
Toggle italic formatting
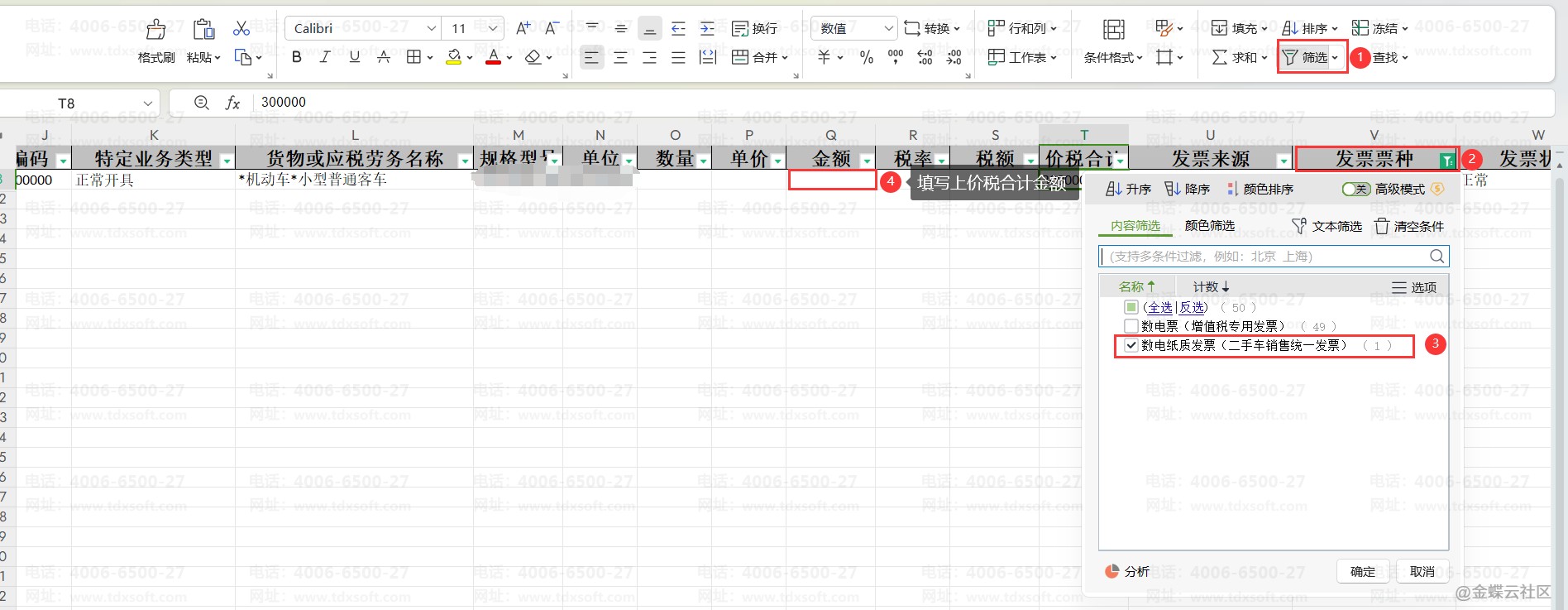coord(325,57)
